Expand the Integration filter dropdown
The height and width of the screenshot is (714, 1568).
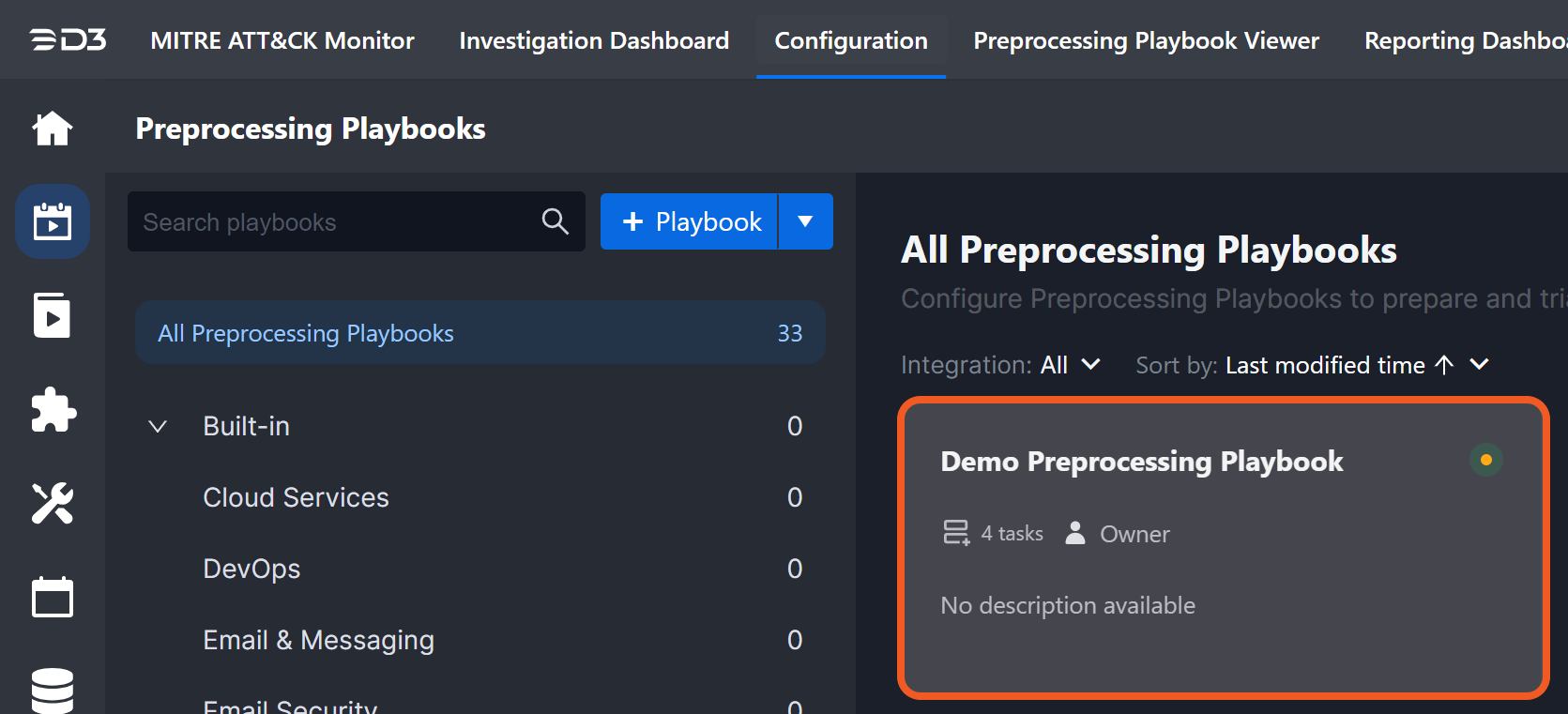(1090, 365)
